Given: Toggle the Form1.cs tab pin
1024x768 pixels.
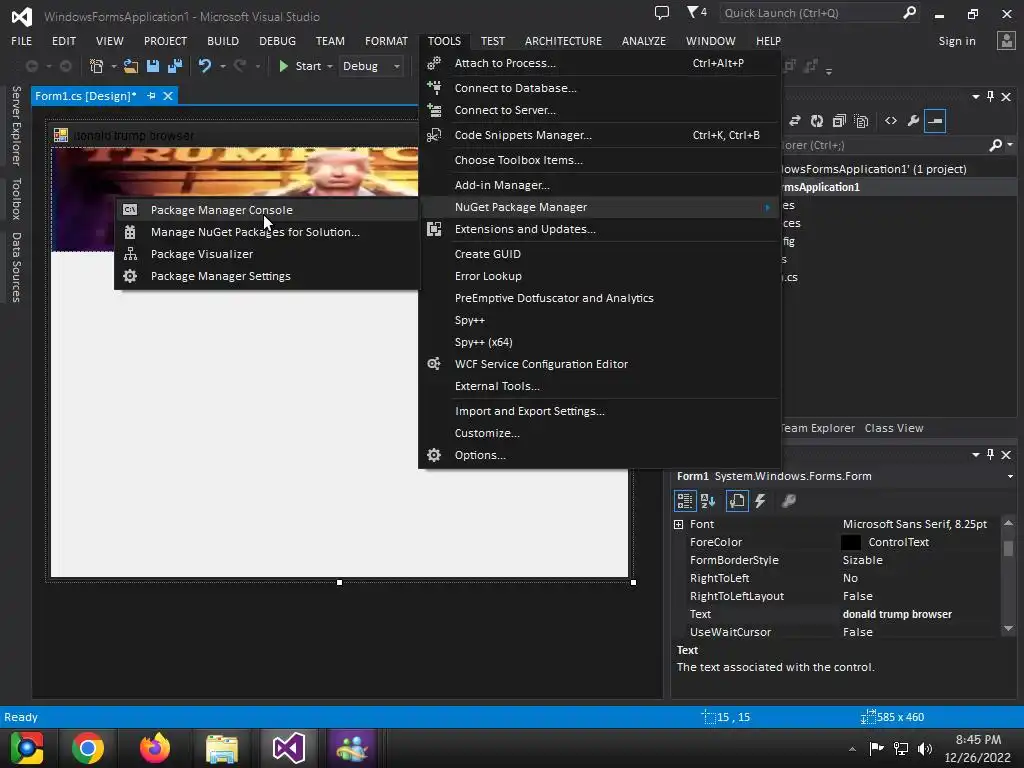Looking at the screenshot, I should coord(152,96).
